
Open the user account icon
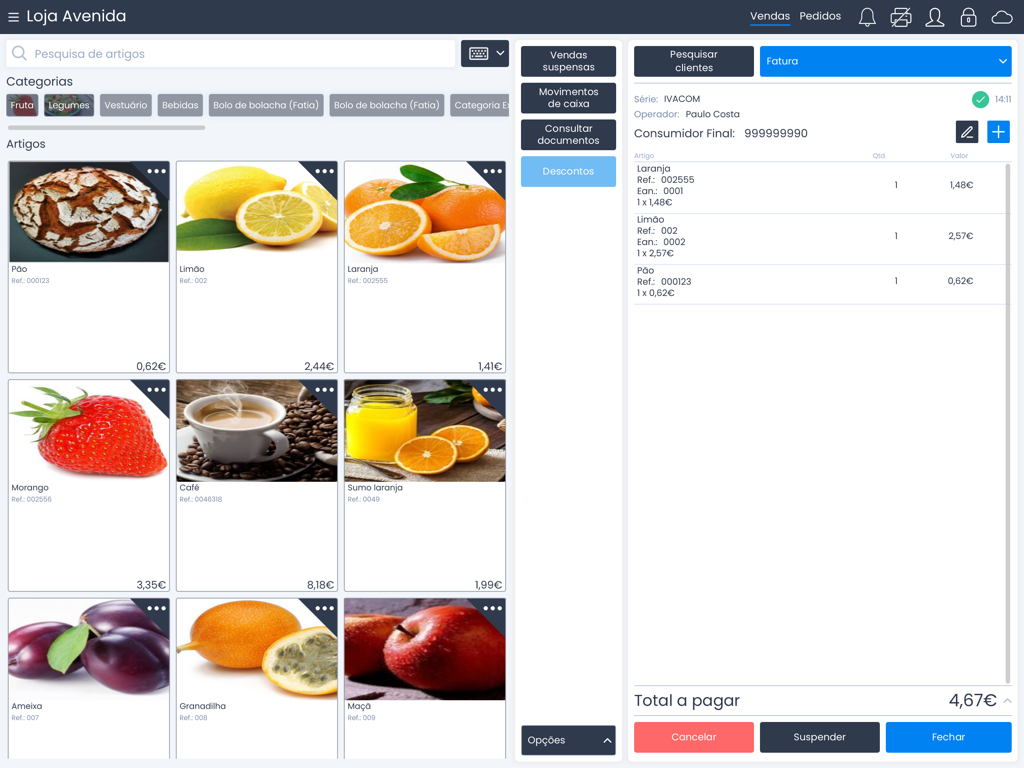pyautogui.click(x=934, y=17)
